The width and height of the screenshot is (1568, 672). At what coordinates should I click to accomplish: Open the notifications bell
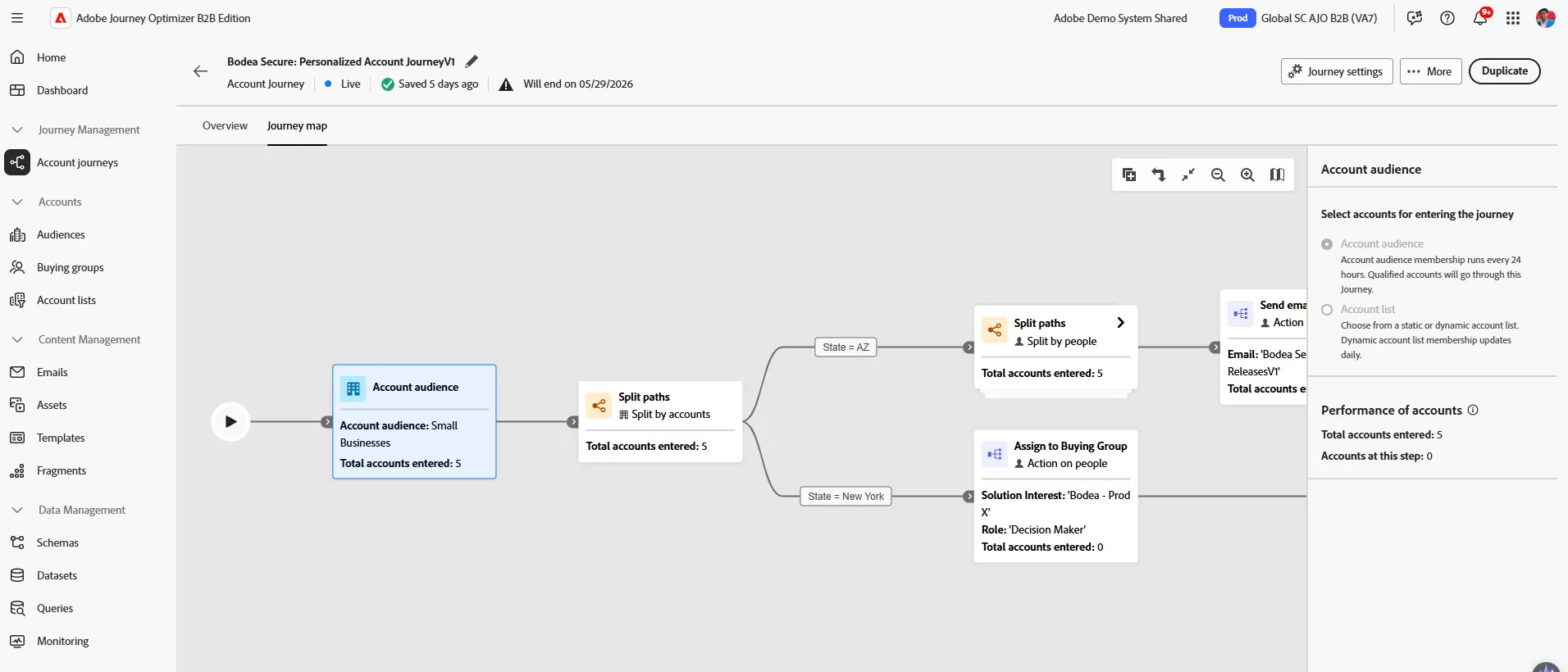point(1480,18)
